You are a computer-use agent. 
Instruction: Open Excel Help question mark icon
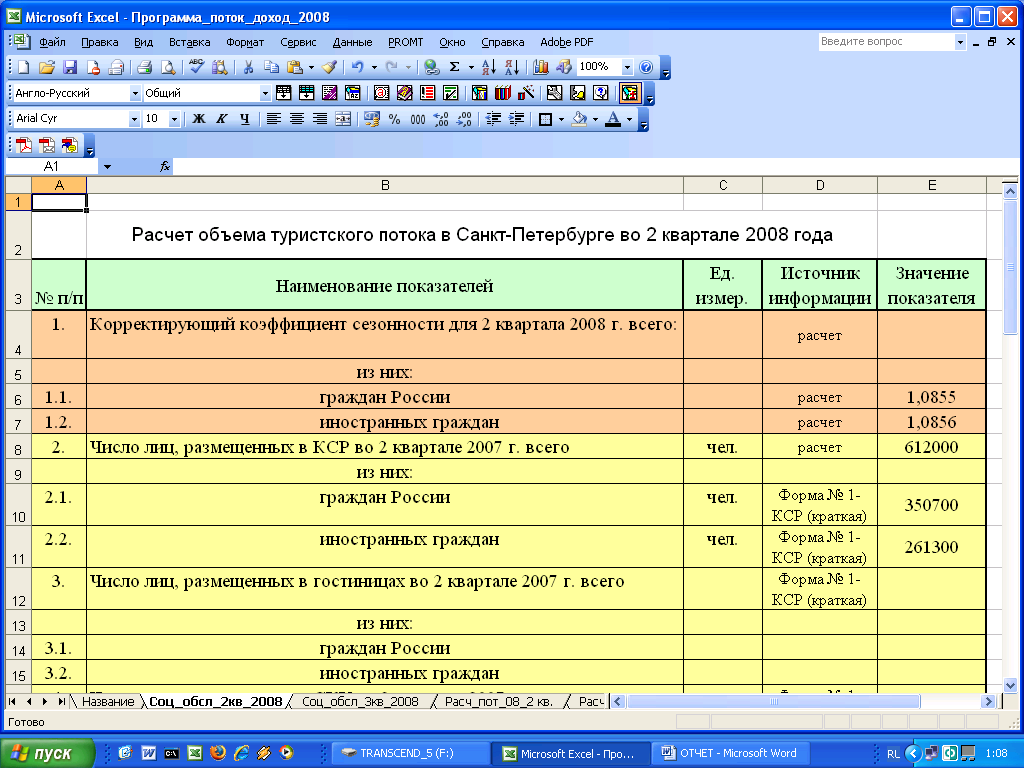(646, 67)
